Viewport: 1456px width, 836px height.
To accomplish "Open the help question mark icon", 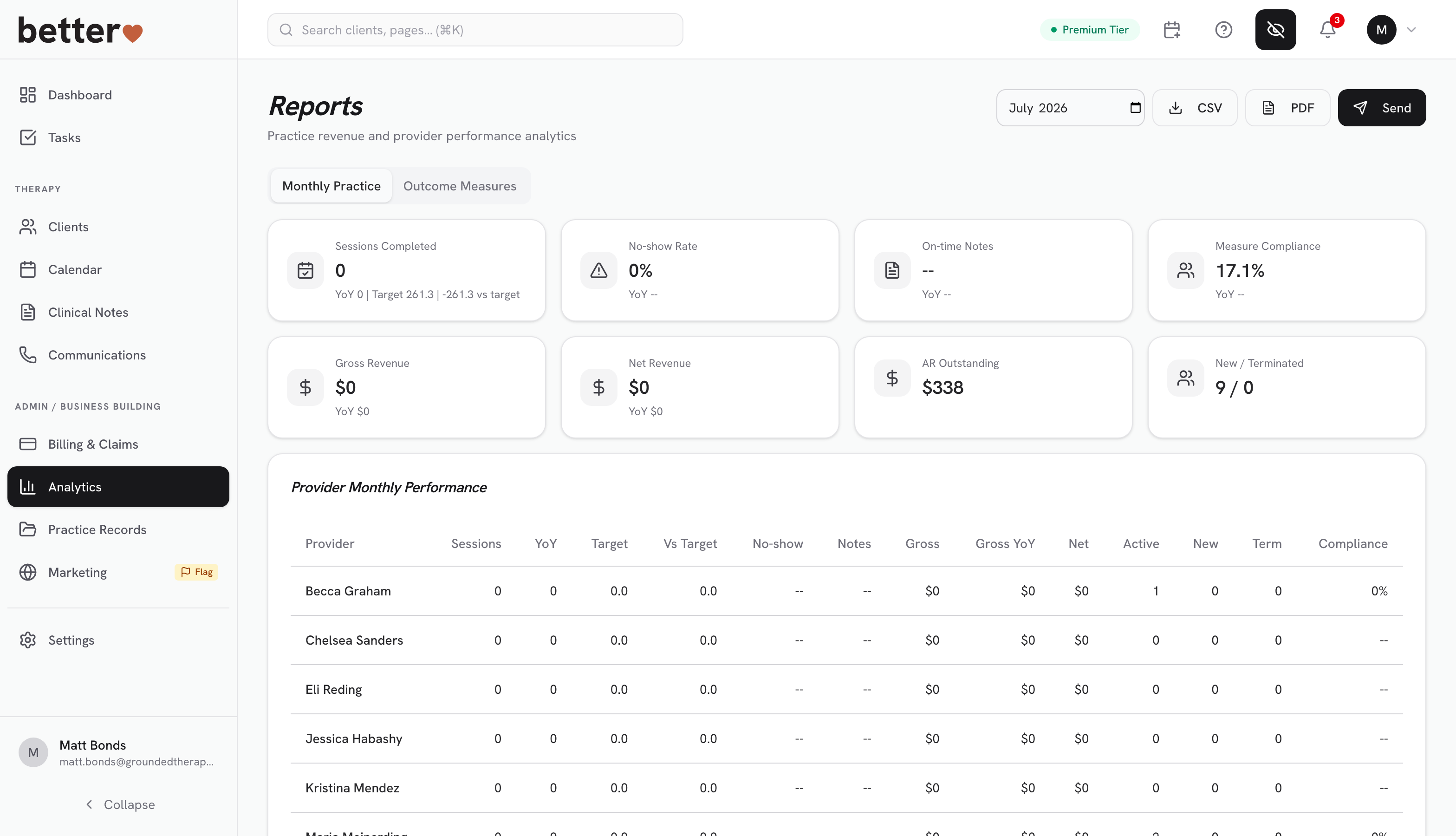I will point(1223,30).
